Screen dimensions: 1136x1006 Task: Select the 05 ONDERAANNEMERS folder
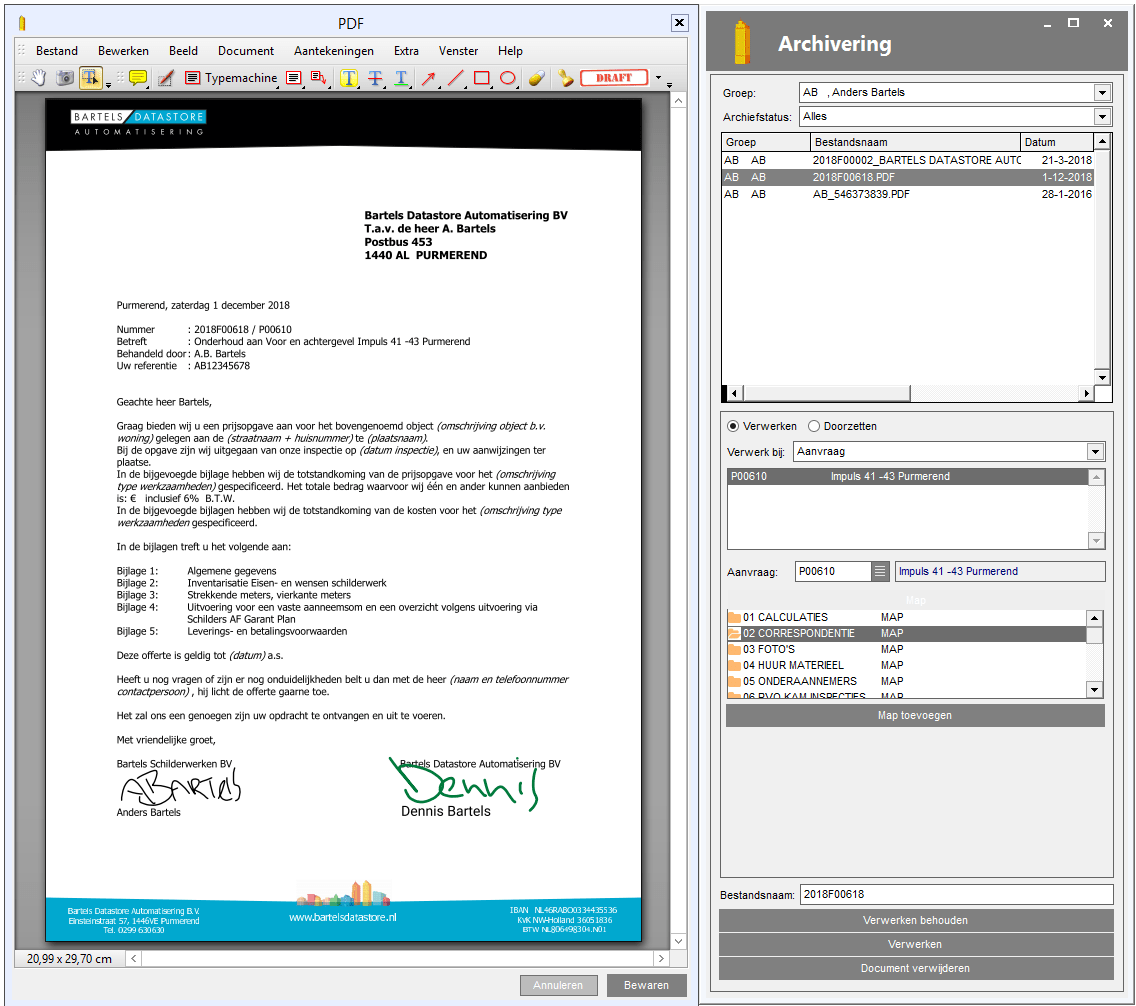(906, 681)
